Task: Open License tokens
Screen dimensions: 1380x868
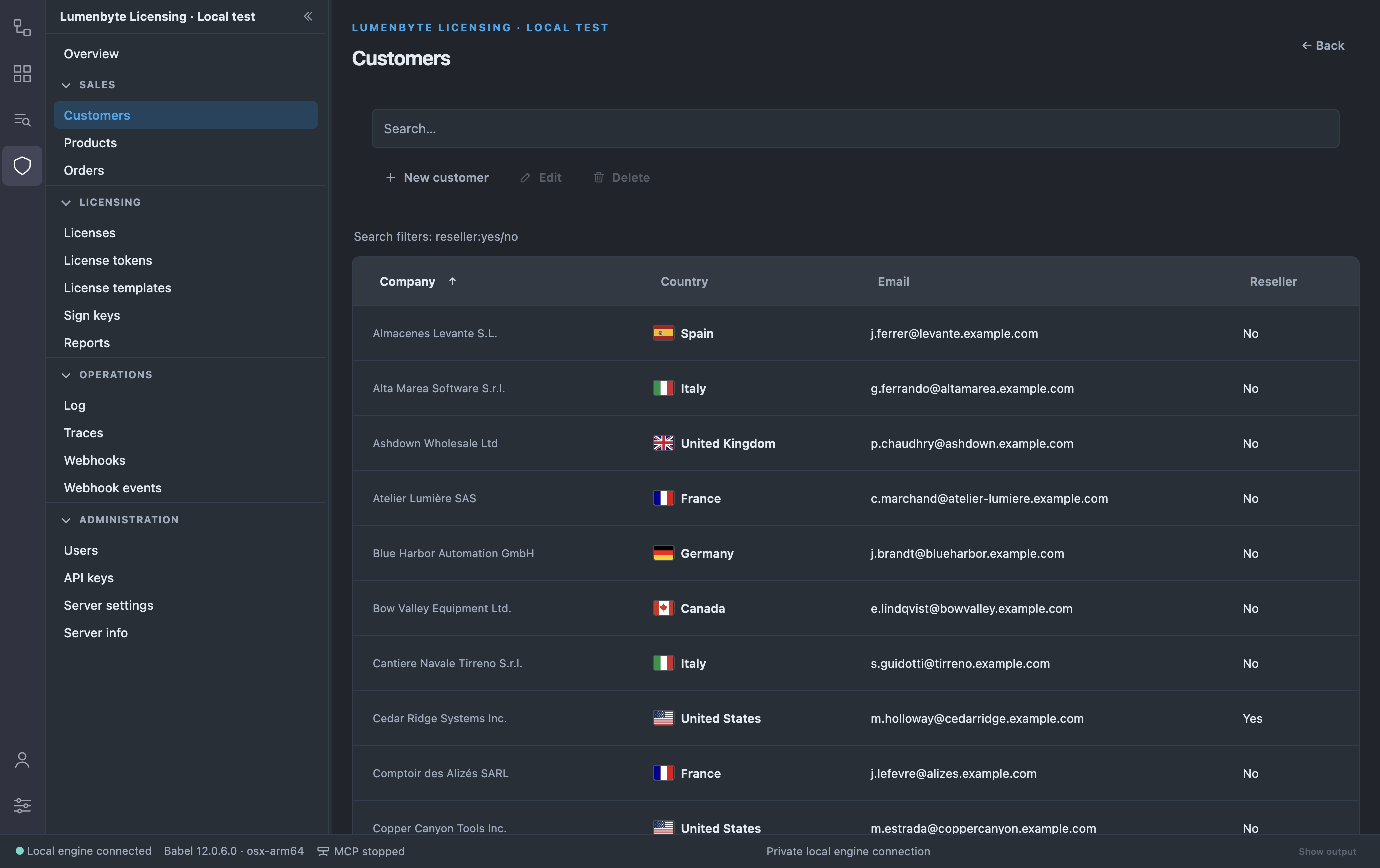Action: point(185,260)
